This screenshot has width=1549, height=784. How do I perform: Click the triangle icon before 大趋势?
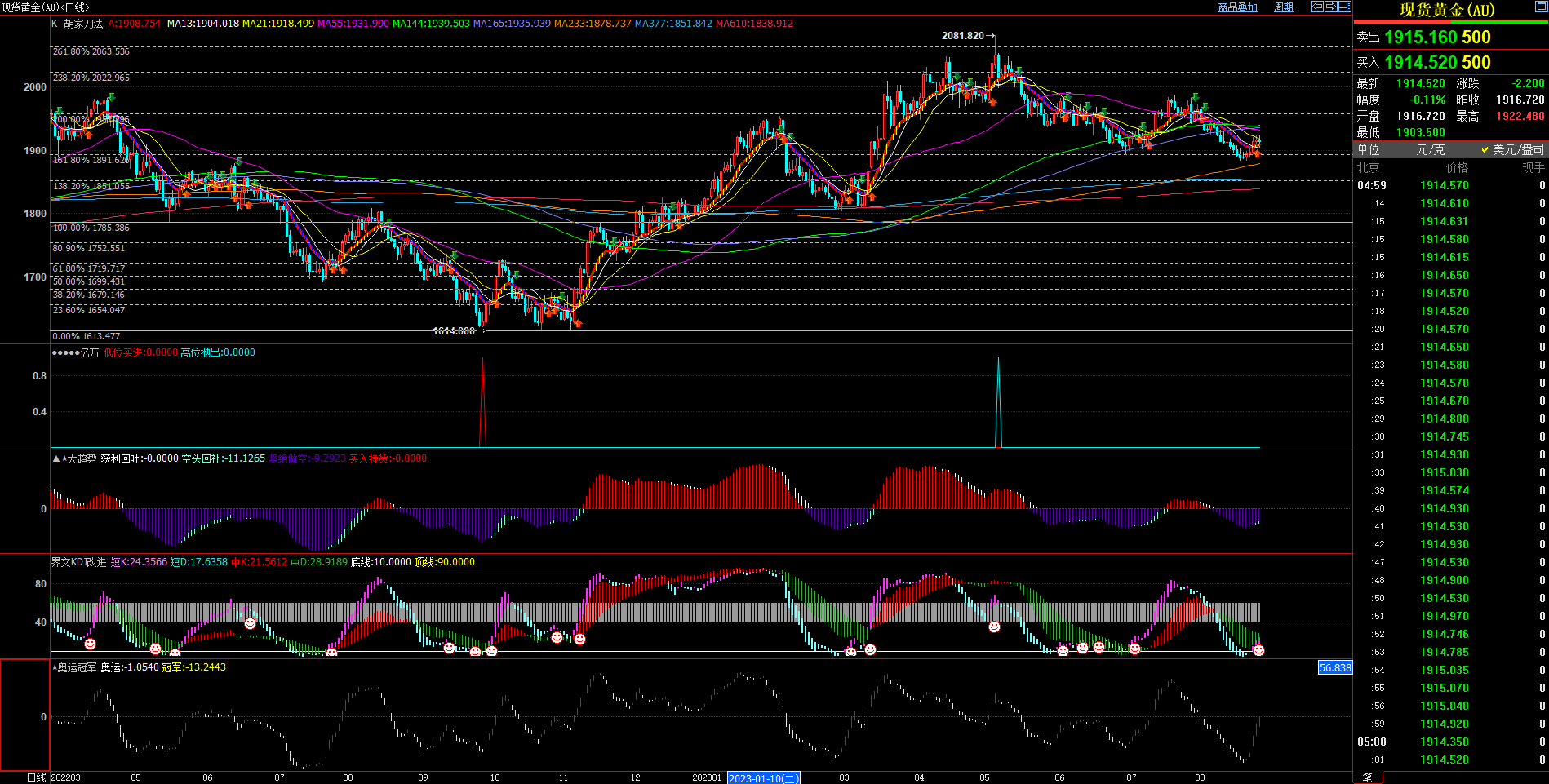click(55, 459)
